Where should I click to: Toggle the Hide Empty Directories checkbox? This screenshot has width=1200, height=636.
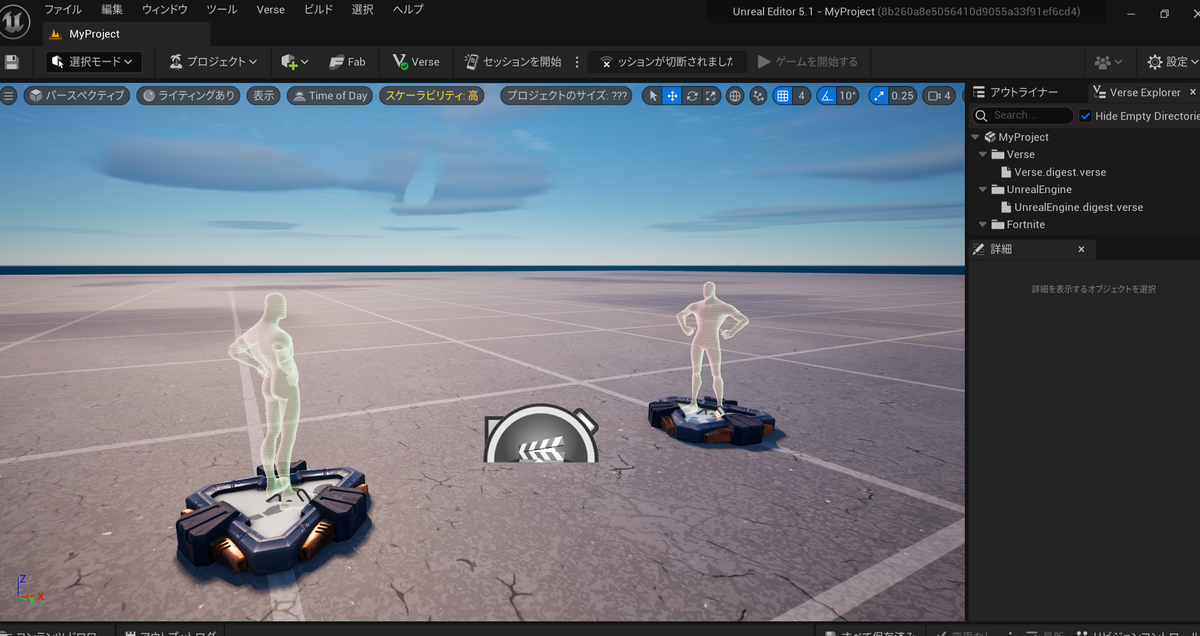tap(1086, 116)
